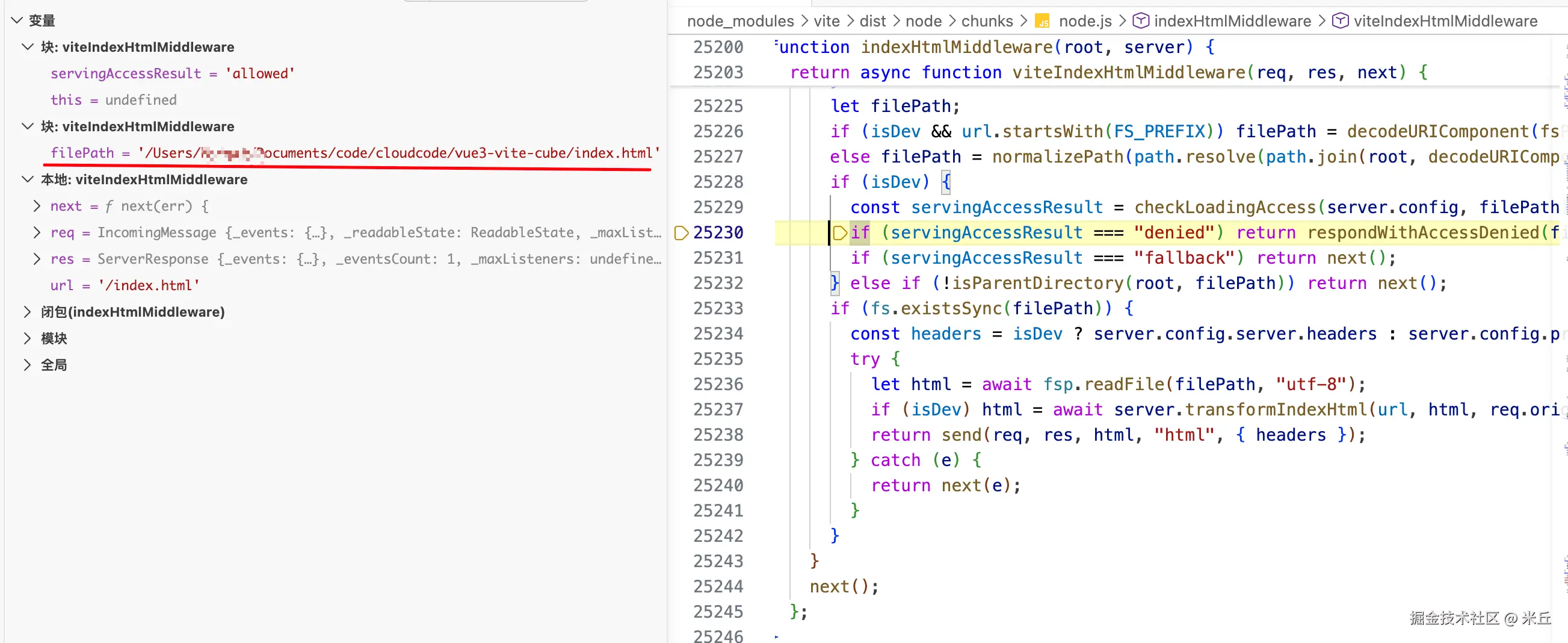Expand the 模块 module scope
Viewport: 1568px width, 643px height.
[x=28, y=338]
